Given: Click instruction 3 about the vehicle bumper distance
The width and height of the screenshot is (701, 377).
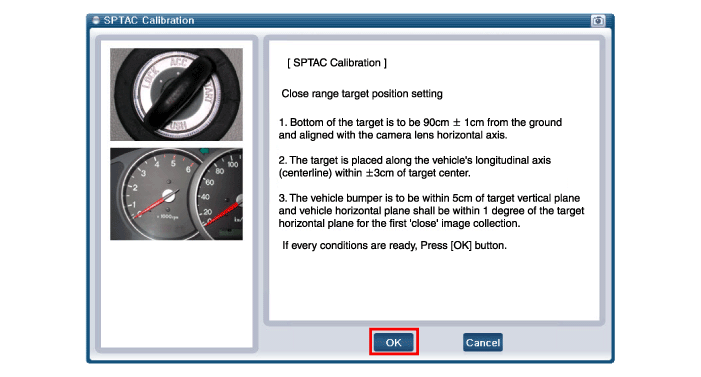Looking at the screenshot, I should 431,211.
